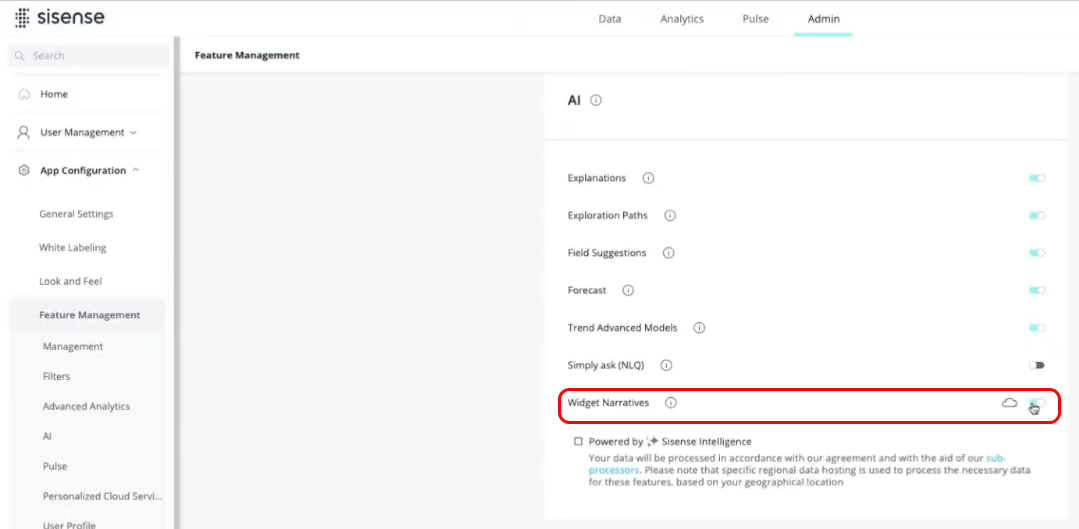Turn off the Field Suggestions switch
This screenshot has height=529, width=1079.
(x=1036, y=253)
